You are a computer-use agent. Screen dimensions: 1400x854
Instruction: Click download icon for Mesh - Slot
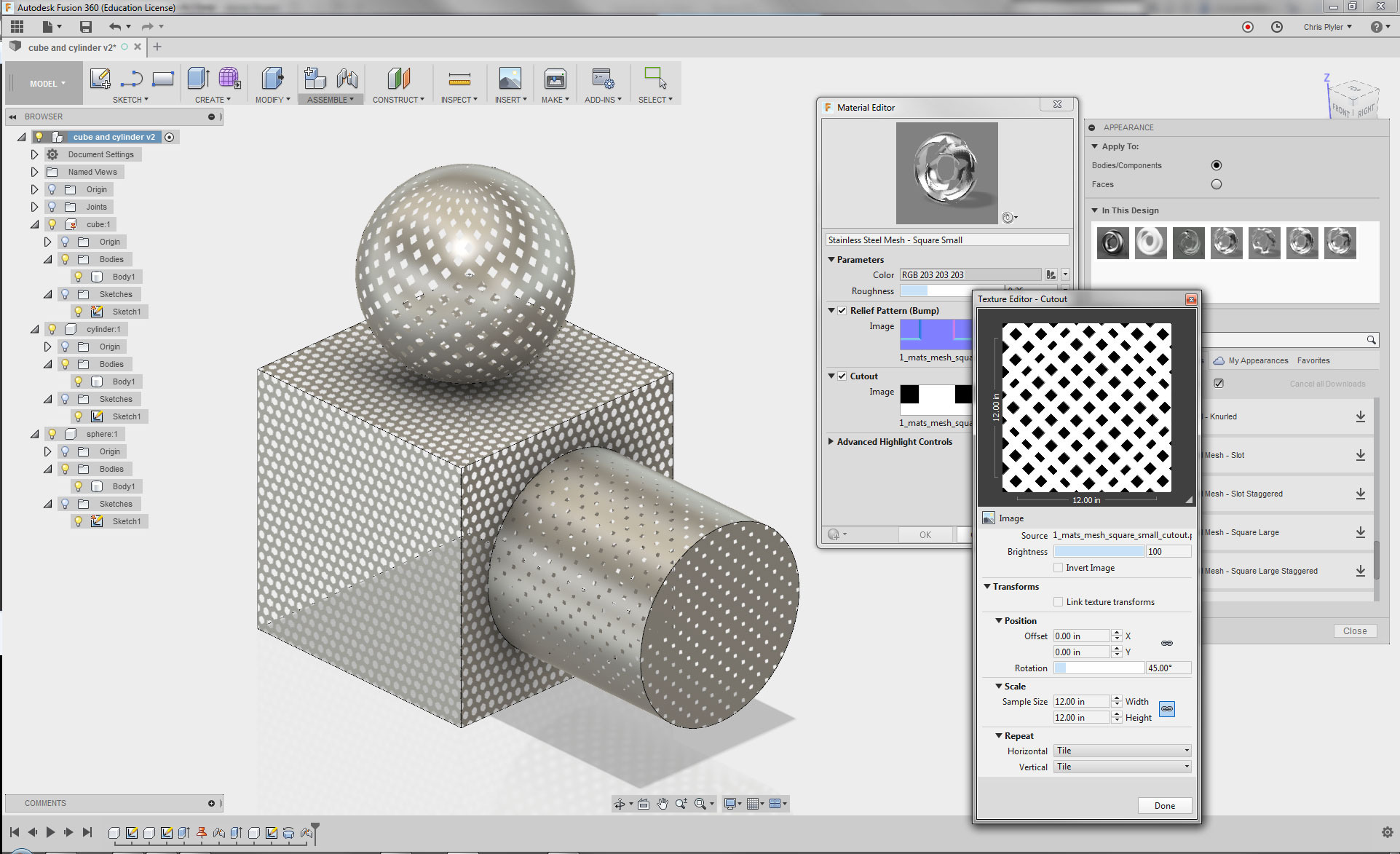1360,455
